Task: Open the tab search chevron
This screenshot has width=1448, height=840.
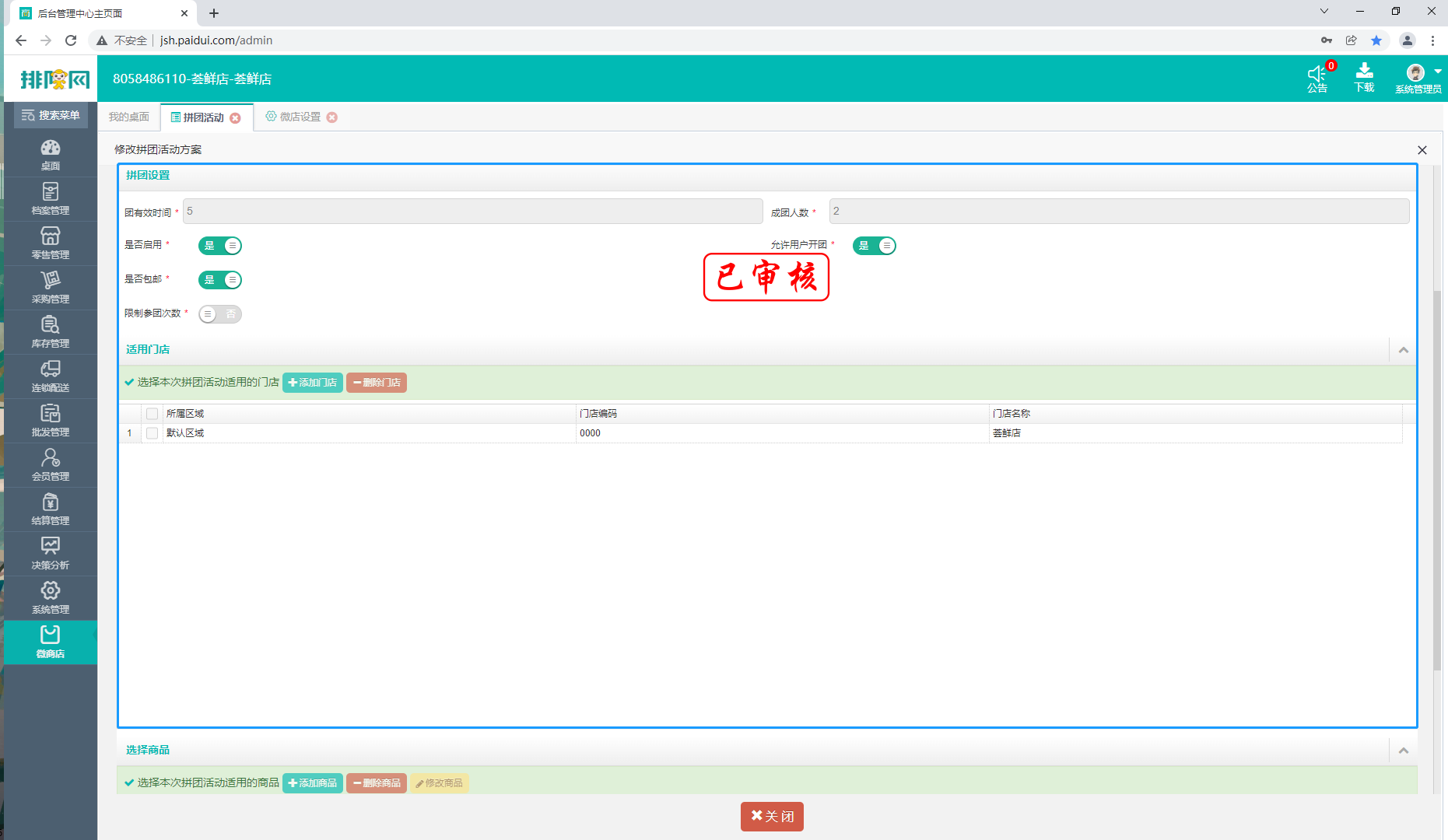Action: pyautogui.click(x=1324, y=12)
